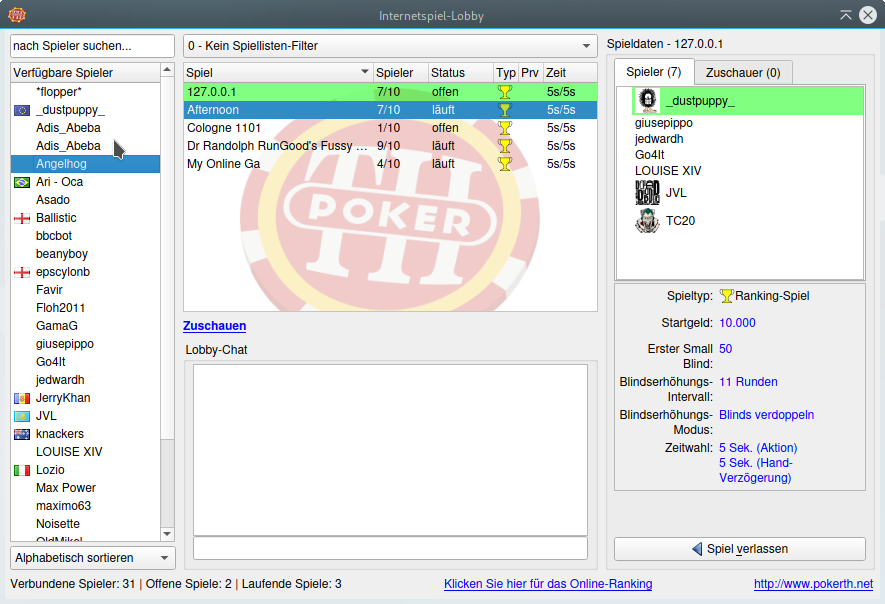Image resolution: width=885 pixels, height=604 pixels.
Task: Select player Asado in available players
Action: [85, 200]
